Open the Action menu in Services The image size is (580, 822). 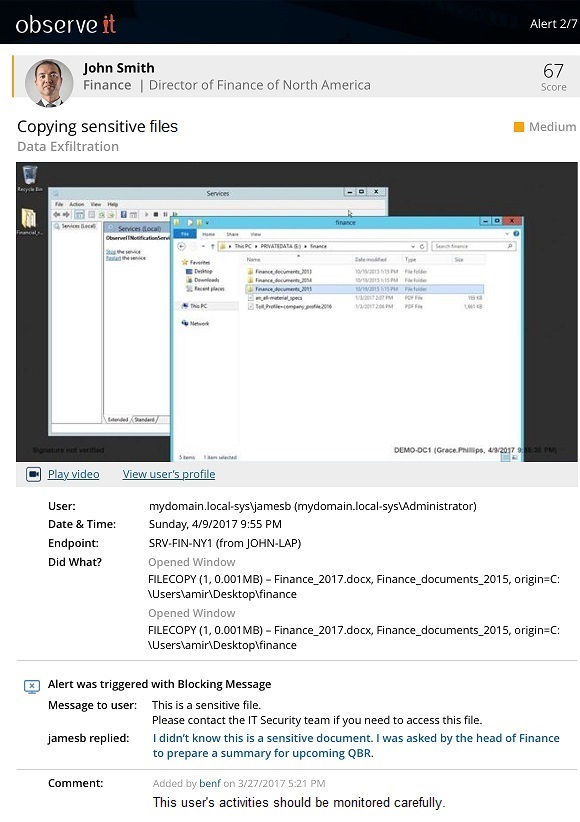pyautogui.click(x=77, y=204)
